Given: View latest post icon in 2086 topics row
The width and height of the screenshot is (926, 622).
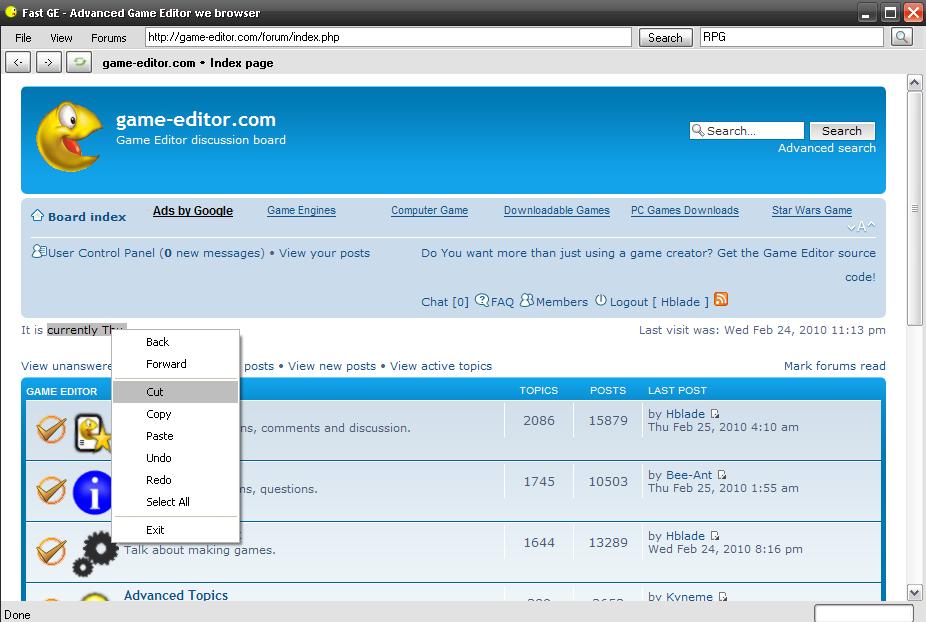Looking at the screenshot, I should [715, 414].
